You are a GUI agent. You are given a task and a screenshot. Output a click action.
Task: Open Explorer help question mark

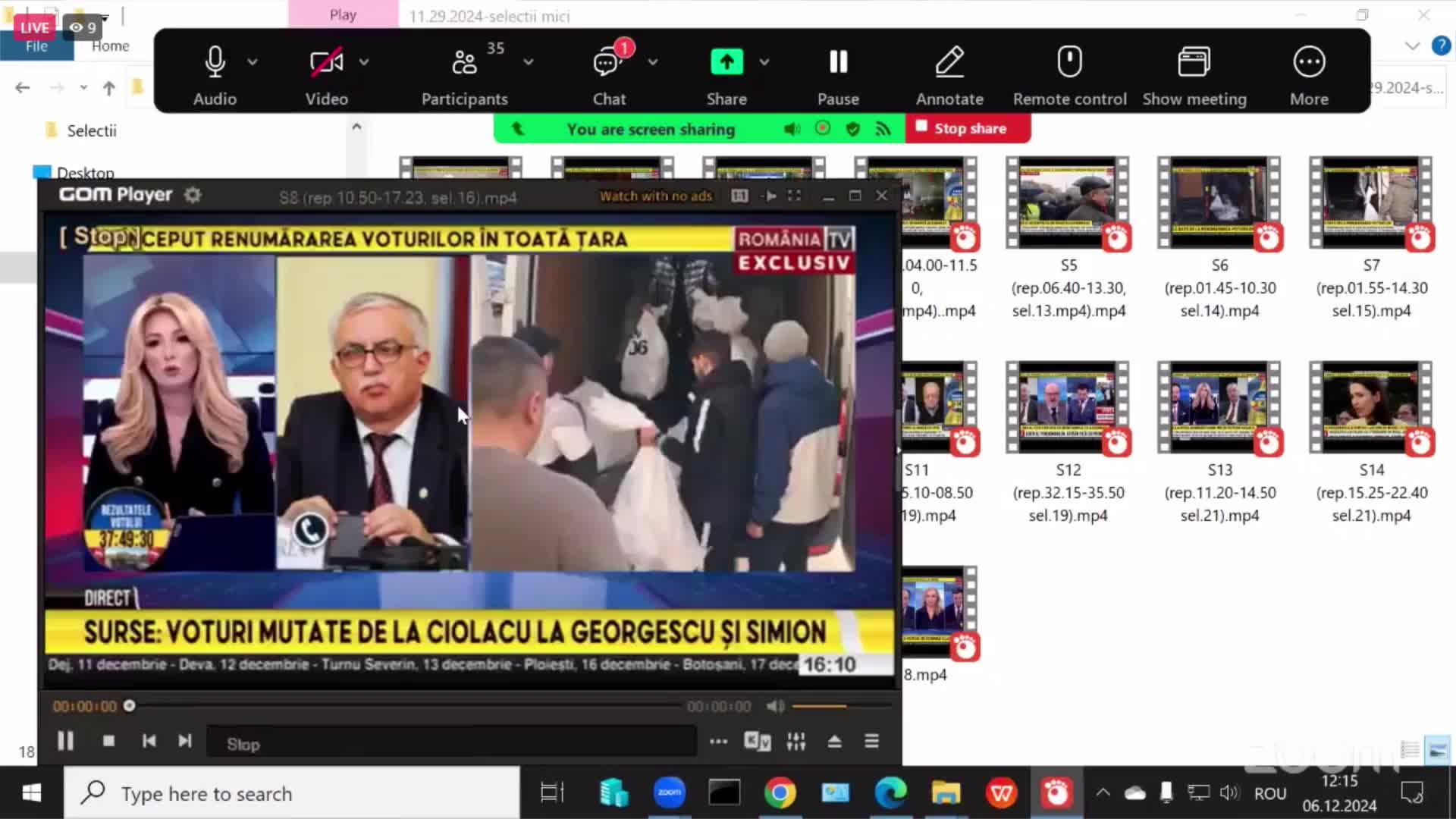point(1441,46)
